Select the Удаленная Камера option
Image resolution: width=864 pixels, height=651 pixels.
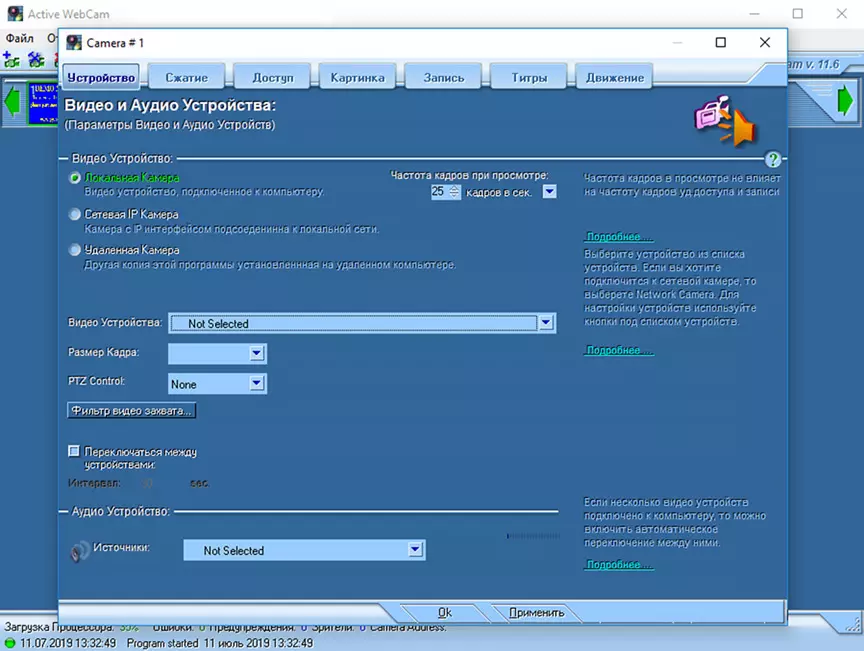click(x=74, y=250)
